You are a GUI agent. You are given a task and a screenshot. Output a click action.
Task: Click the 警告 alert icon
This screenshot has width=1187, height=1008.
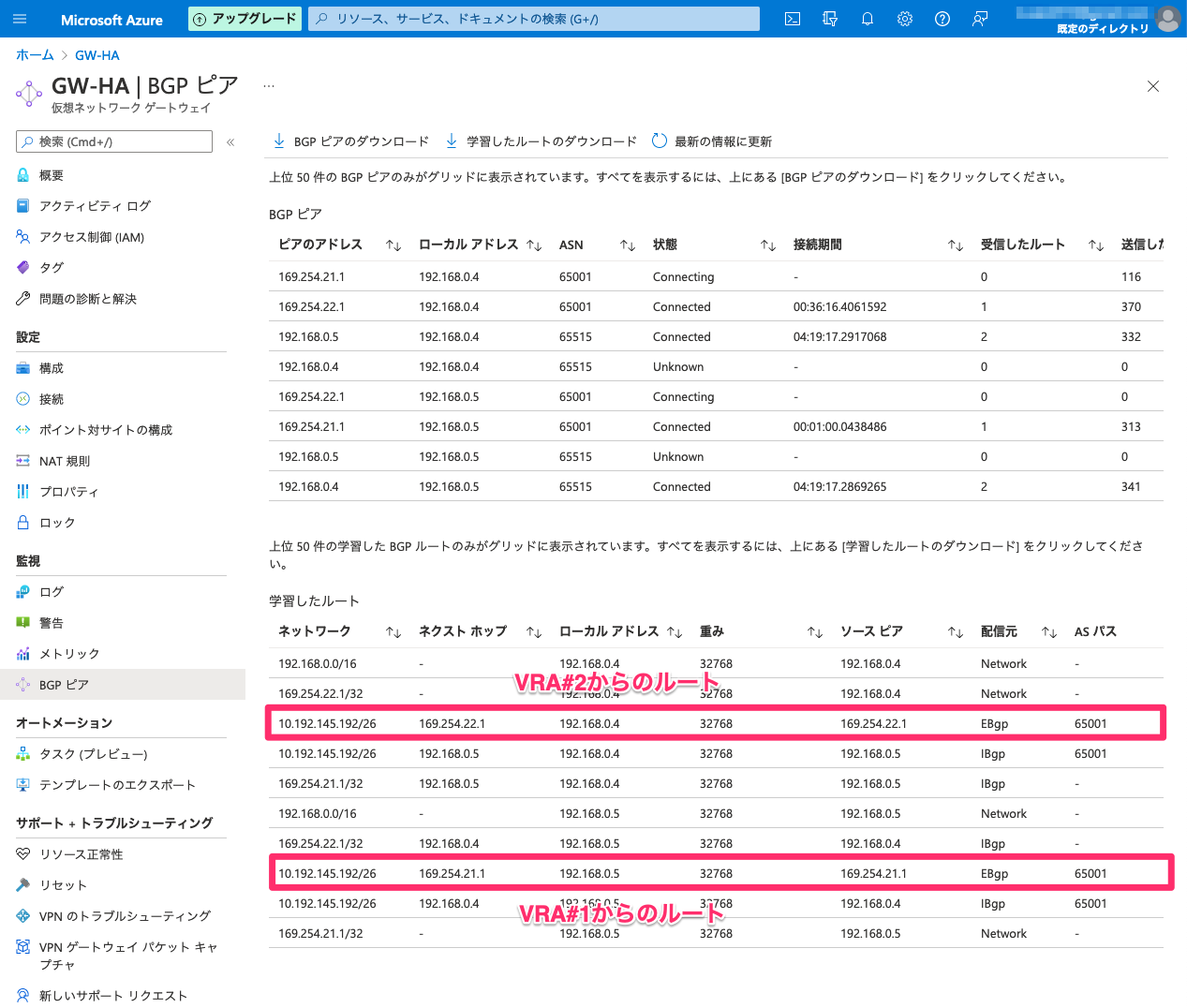(x=23, y=623)
